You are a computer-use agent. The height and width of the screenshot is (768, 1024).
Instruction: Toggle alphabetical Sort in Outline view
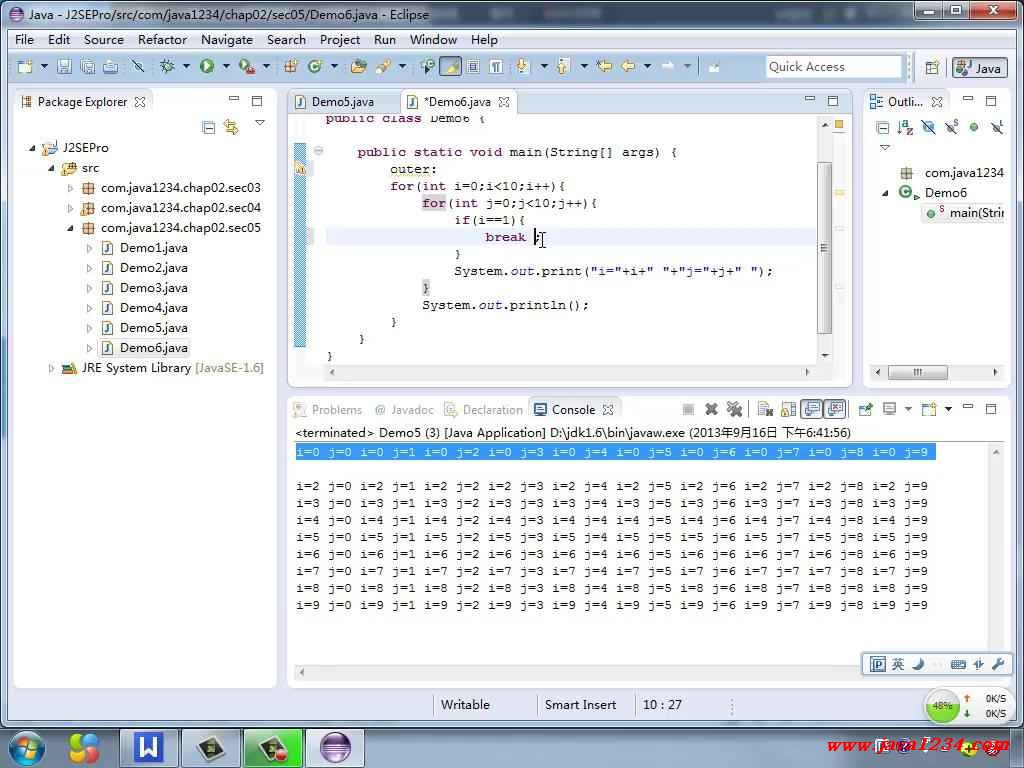tap(905, 127)
